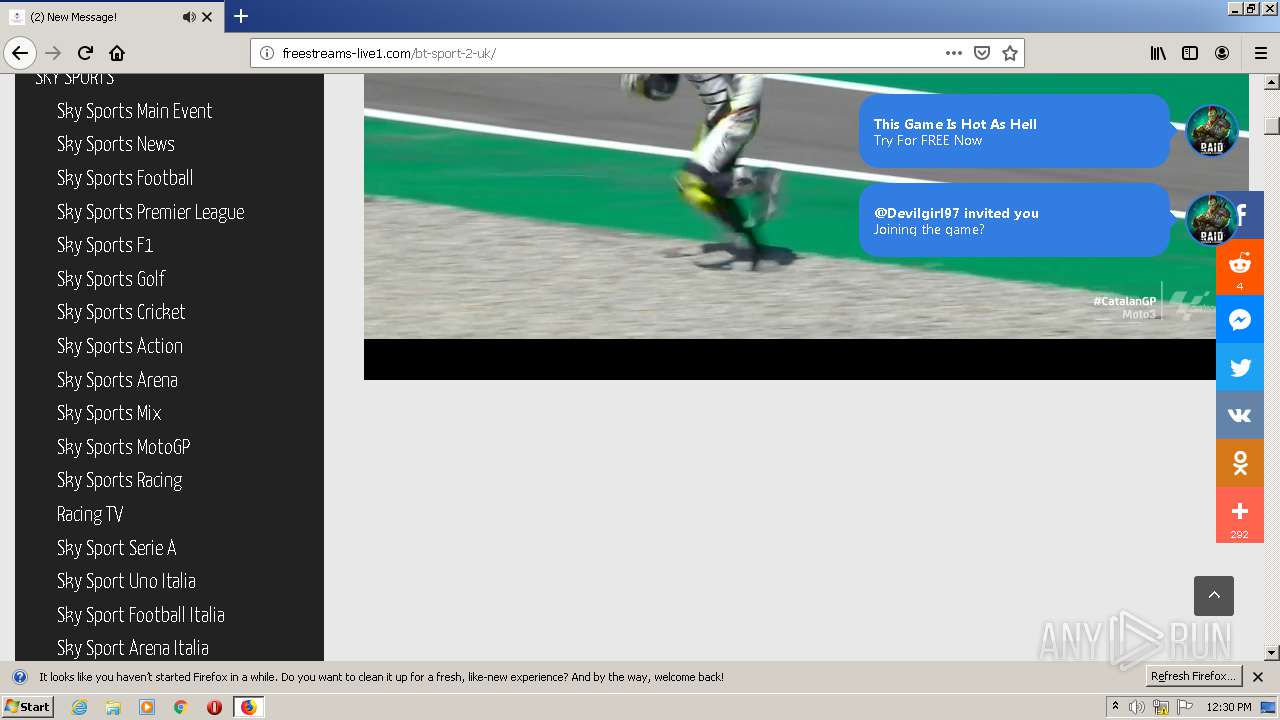Viewport: 1280px width, 720px height.
Task: Go back using browser back arrow
Action: pos(20,53)
